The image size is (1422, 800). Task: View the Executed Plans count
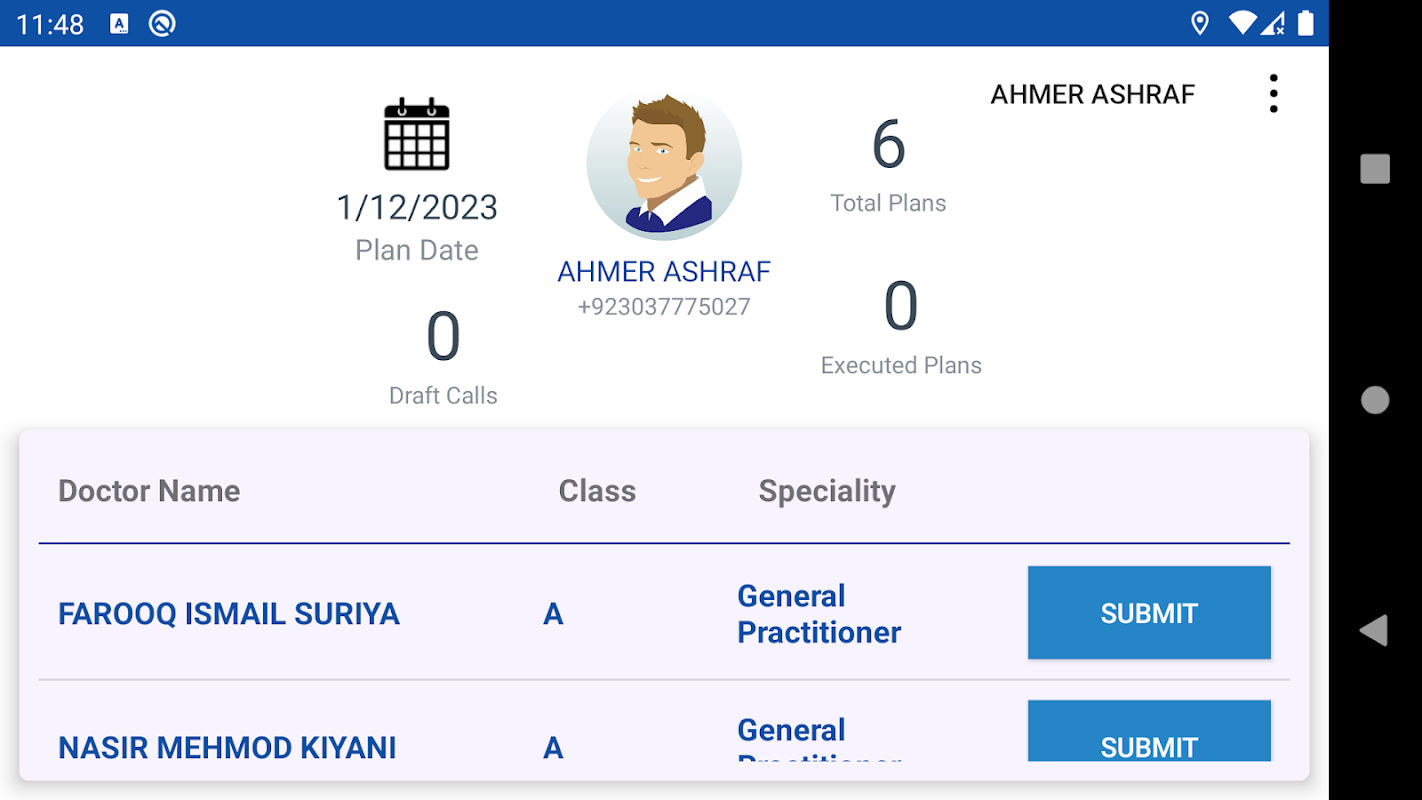pos(901,306)
